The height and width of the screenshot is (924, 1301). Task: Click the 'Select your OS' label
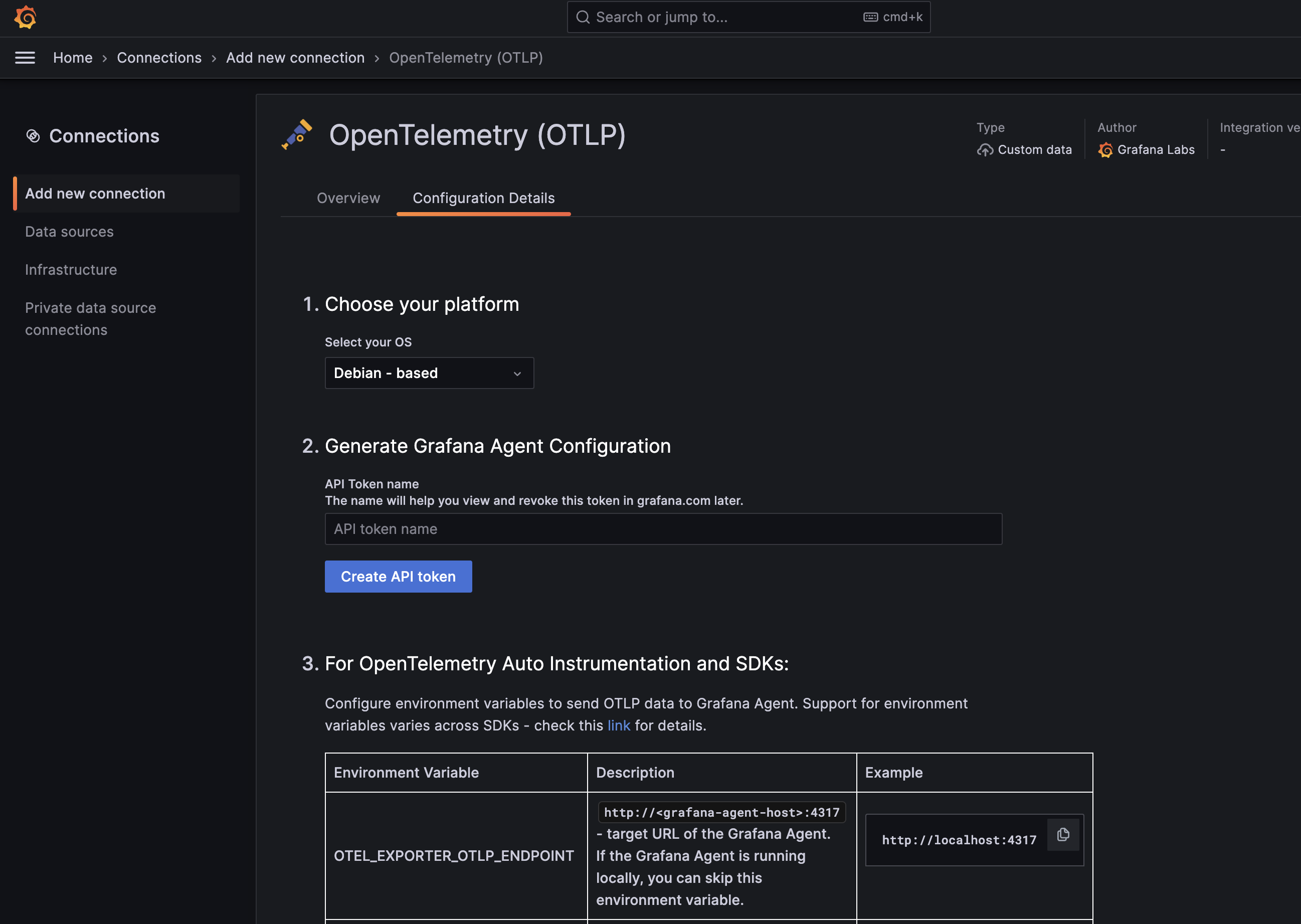point(368,342)
